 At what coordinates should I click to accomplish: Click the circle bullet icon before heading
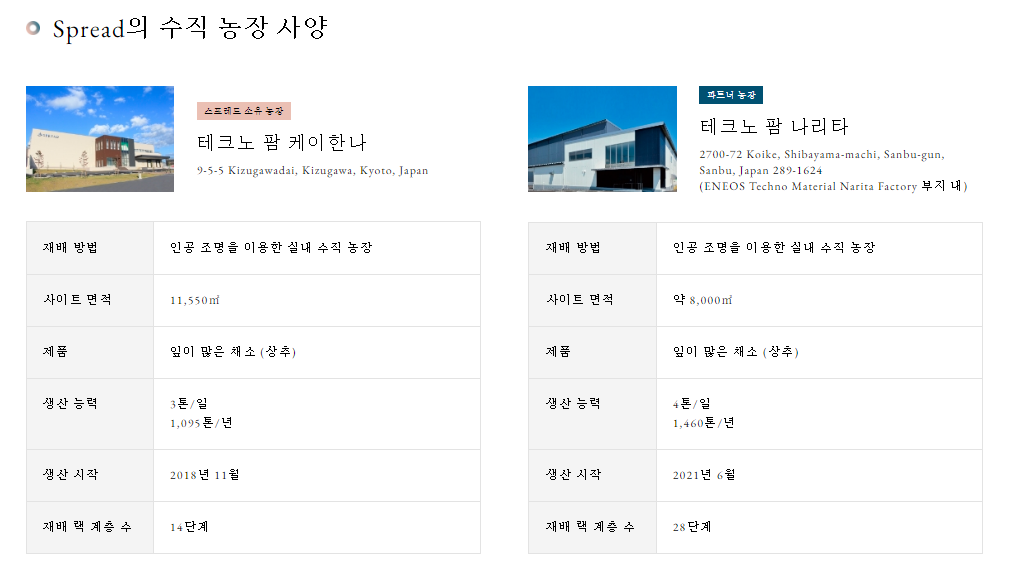coord(33,28)
